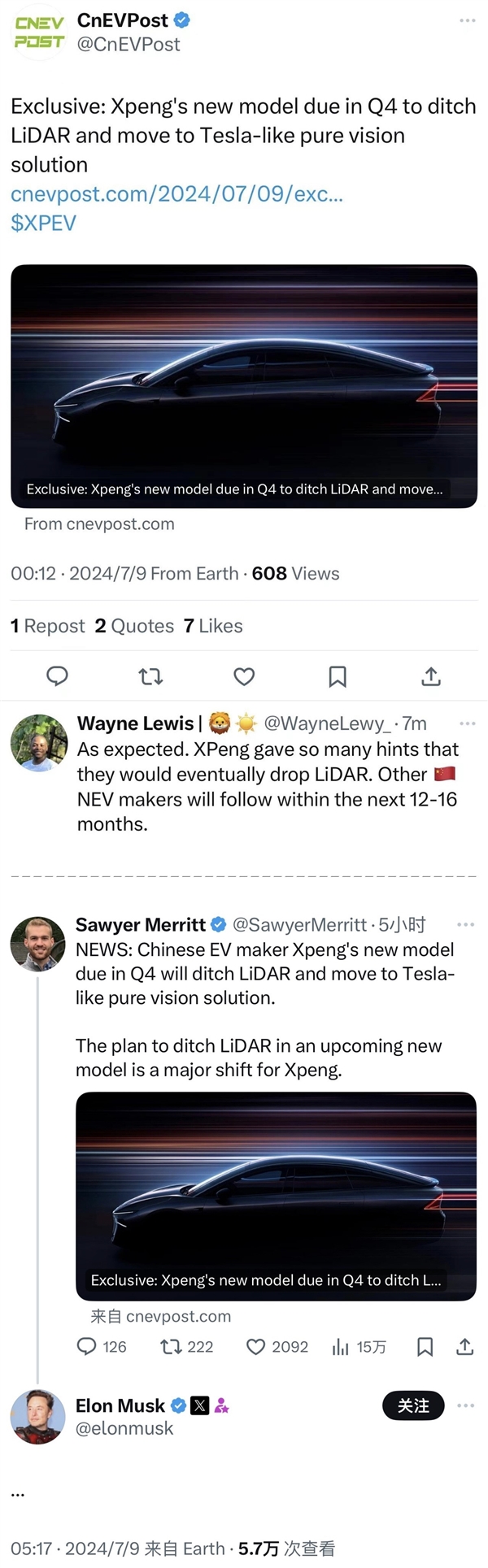The image size is (488, 1568).
Task: Share Sawyer Merritt's tweet
Action: click(465, 1347)
